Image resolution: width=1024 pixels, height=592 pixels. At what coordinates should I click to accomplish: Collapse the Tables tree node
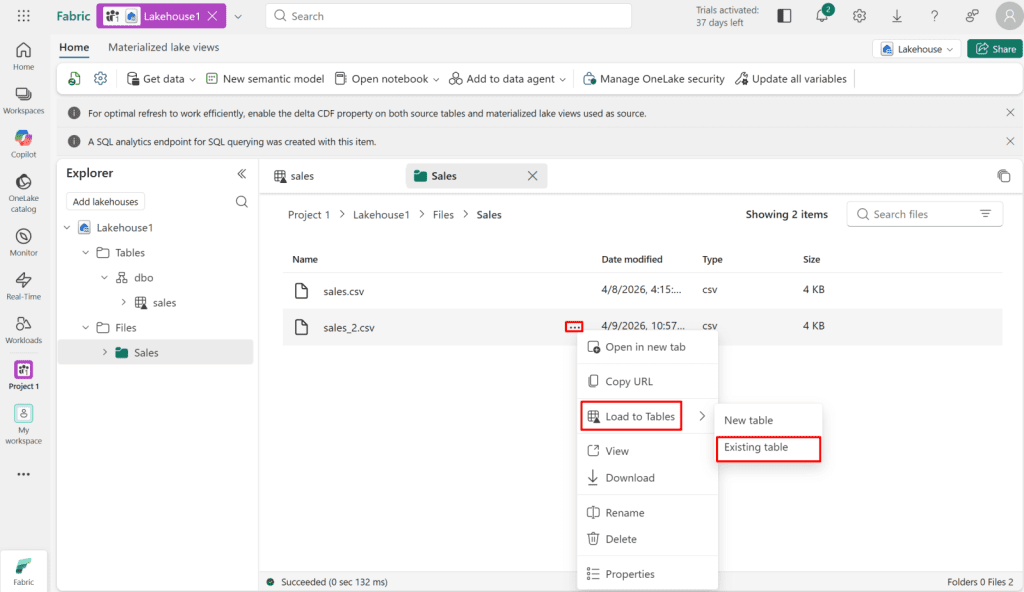point(86,253)
